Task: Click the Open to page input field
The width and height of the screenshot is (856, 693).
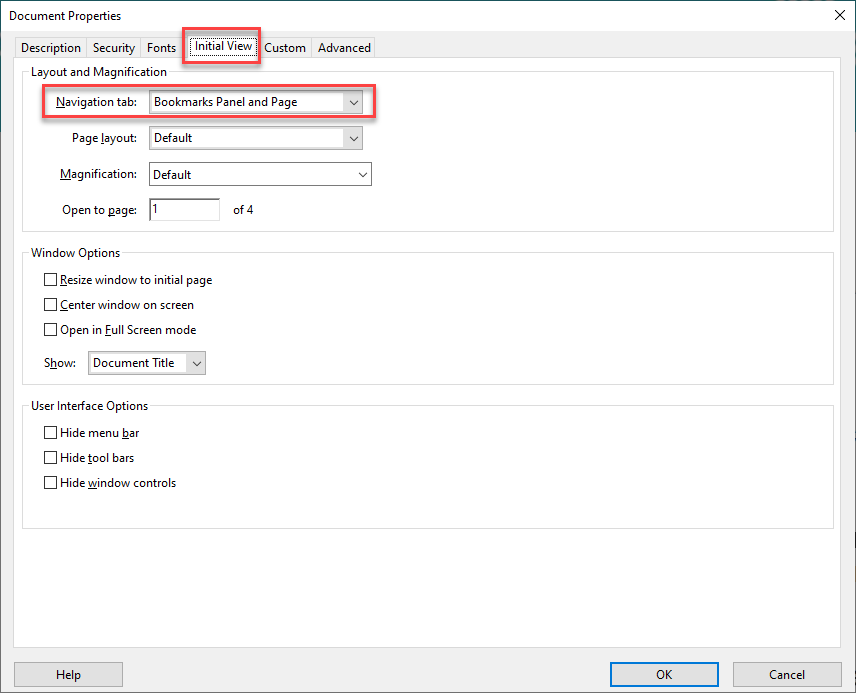Action: click(184, 209)
